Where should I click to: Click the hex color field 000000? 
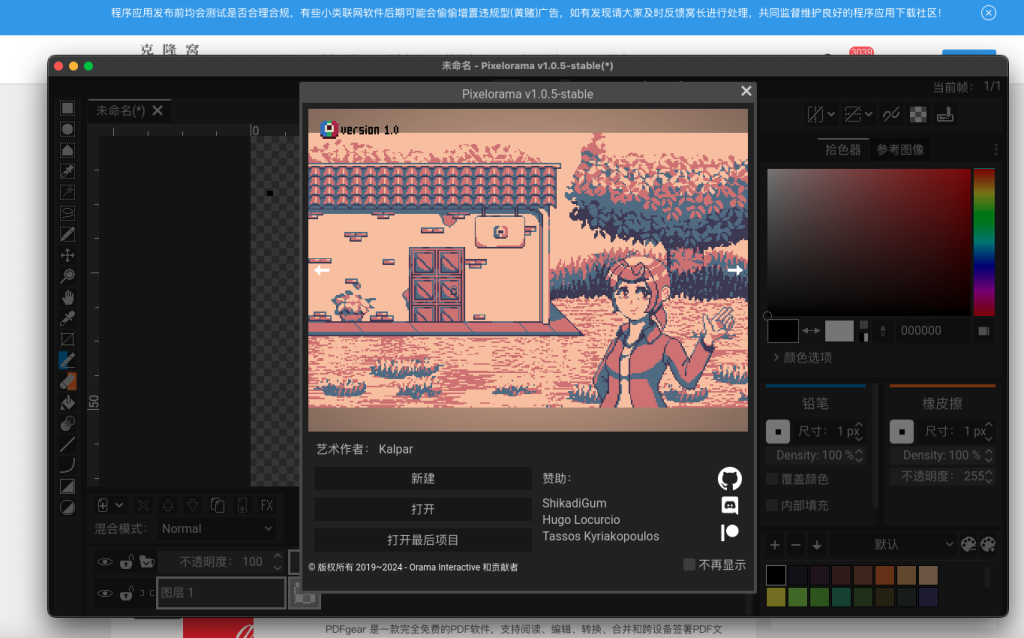pos(933,331)
